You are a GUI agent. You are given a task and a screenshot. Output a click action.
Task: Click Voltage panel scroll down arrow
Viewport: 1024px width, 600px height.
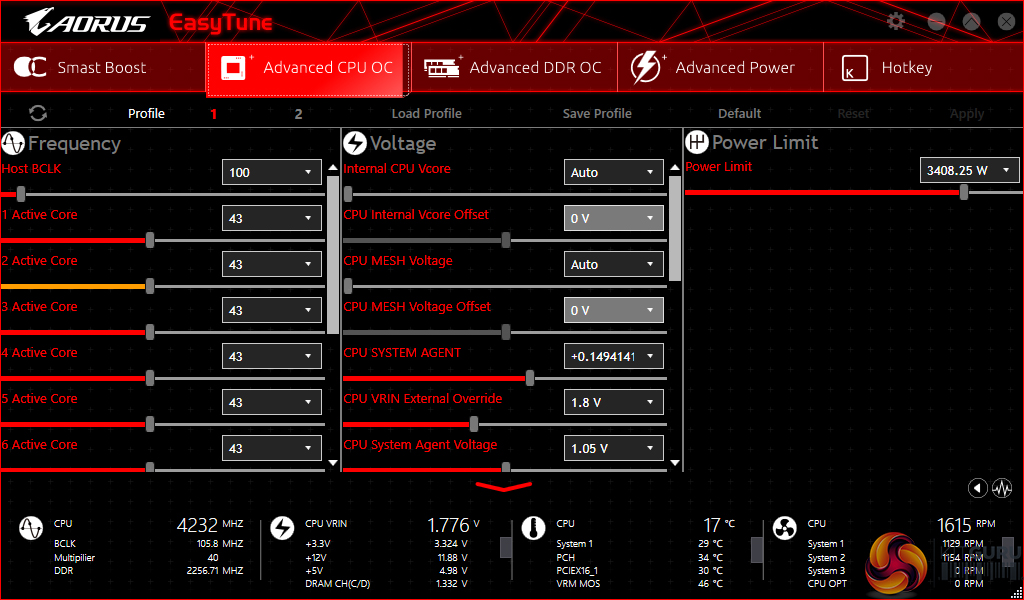click(675, 462)
